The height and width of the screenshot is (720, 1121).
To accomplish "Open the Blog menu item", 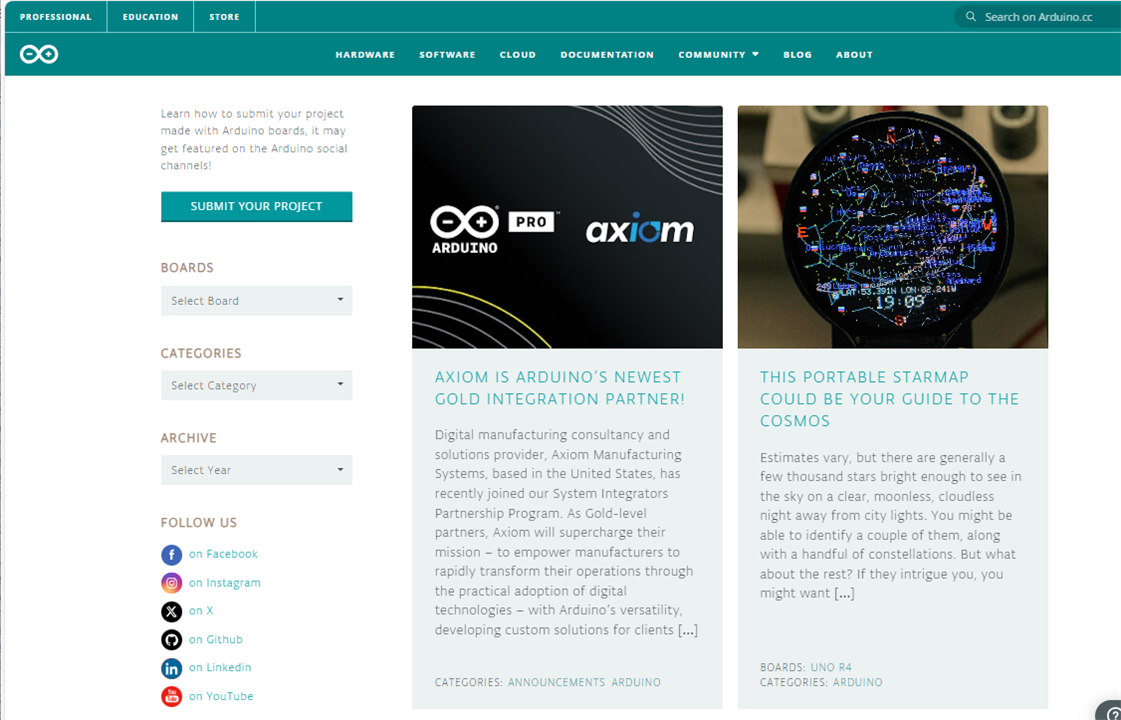I will (797, 54).
